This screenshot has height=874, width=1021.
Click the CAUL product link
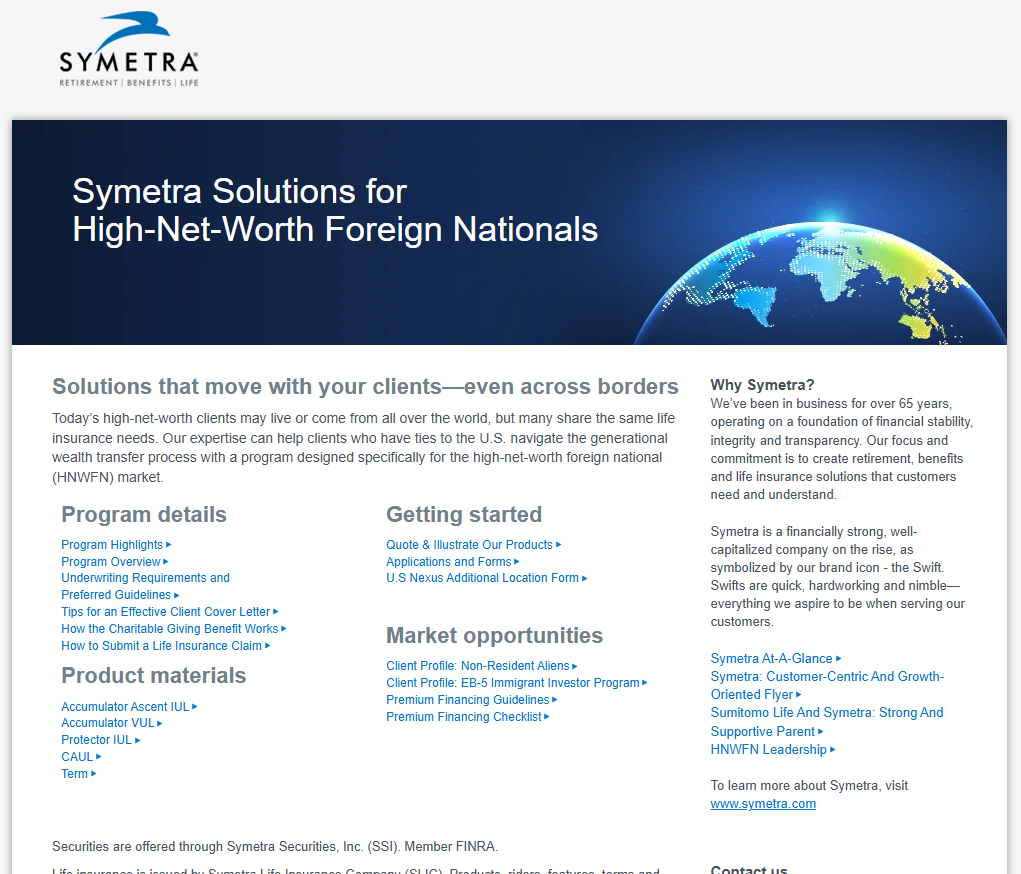coord(77,757)
